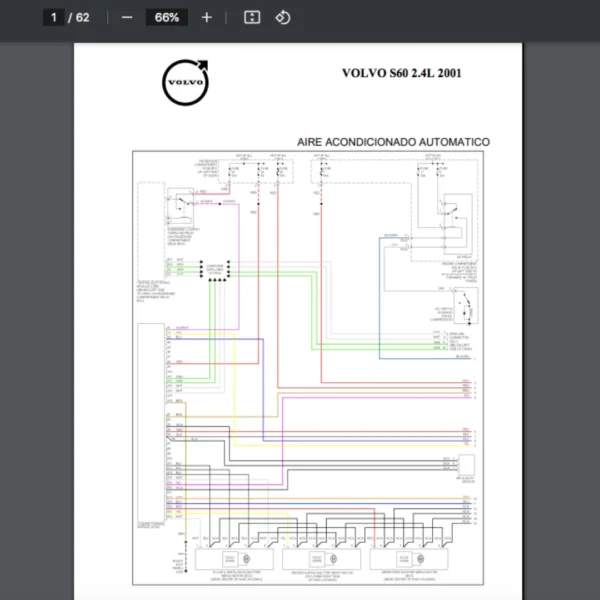Click the 66% zoom level field
This screenshot has width=600, height=600.
click(x=167, y=17)
